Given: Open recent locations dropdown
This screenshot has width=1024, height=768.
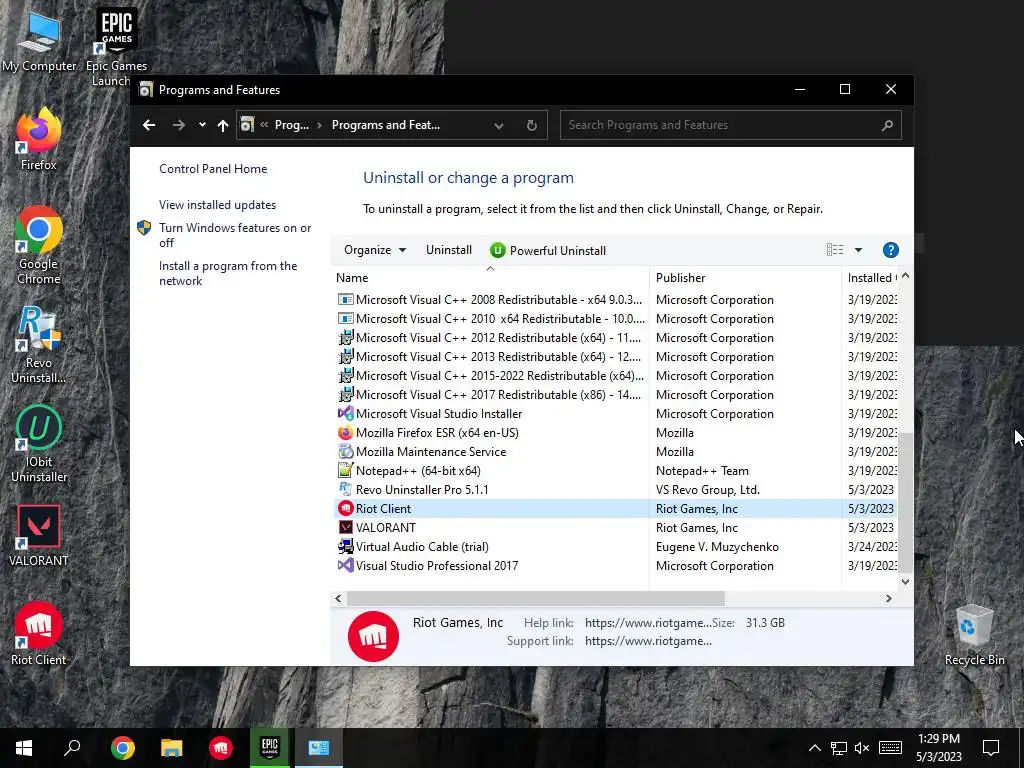Looking at the screenshot, I should (202, 125).
